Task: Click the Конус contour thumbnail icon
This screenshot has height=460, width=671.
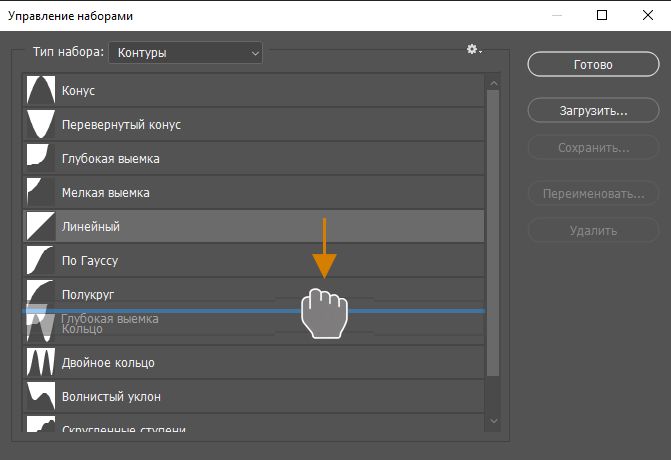Action: 40,90
